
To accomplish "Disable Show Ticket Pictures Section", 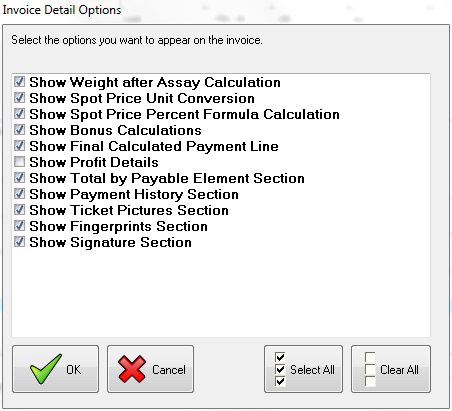I will pos(19,210).
